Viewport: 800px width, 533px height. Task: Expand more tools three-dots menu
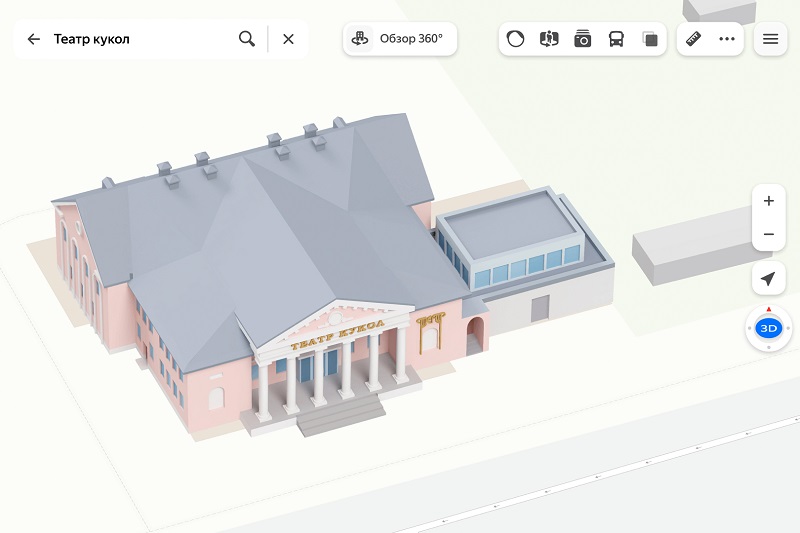pos(727,39)
